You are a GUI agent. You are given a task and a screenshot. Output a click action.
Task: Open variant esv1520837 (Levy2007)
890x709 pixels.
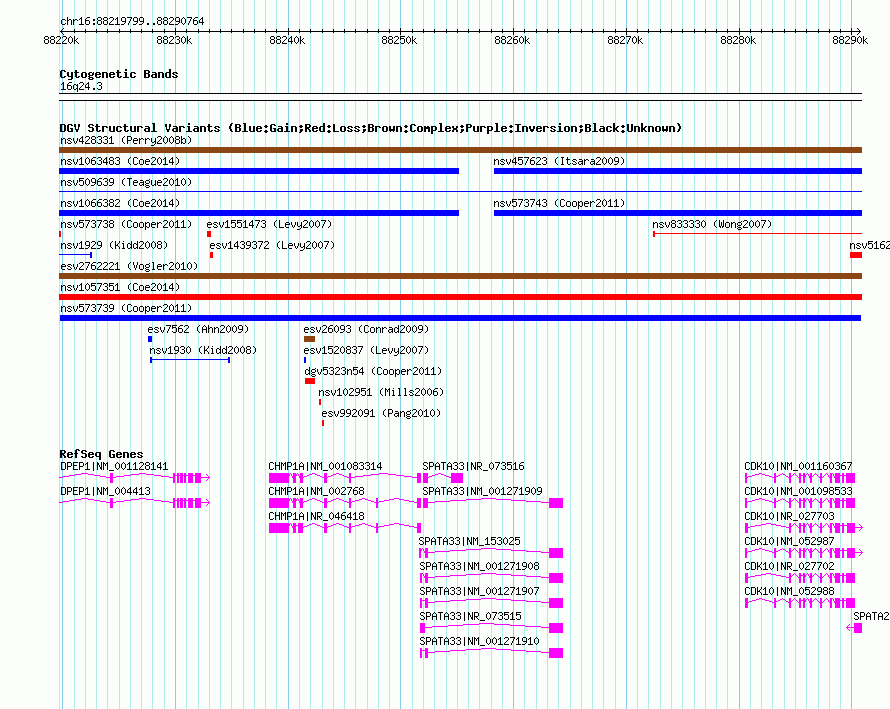point(366,350)
